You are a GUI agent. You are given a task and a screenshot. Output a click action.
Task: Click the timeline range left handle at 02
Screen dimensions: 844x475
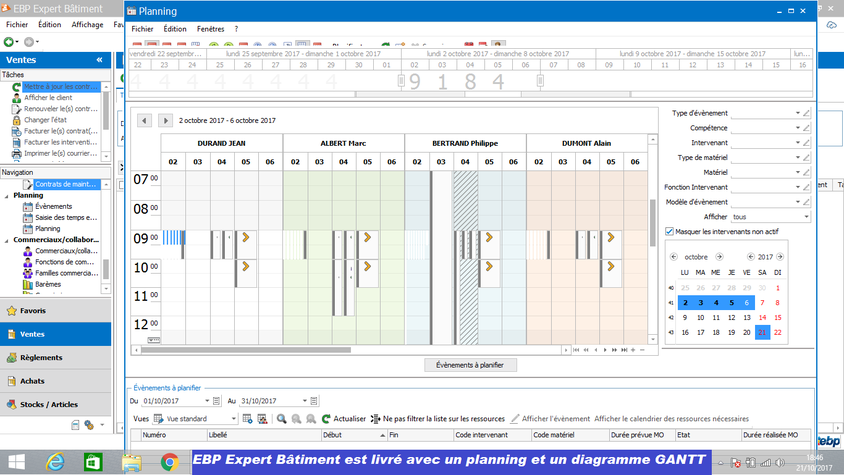pos(401,81)
